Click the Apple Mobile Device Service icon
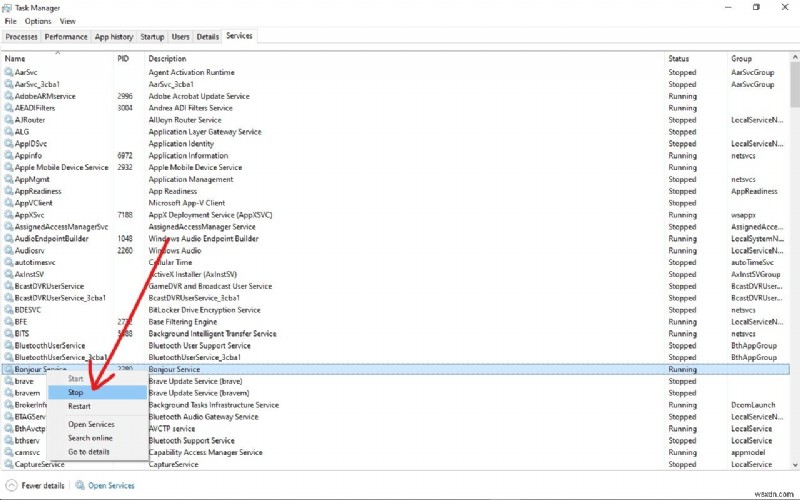 (x=9, y=167)
